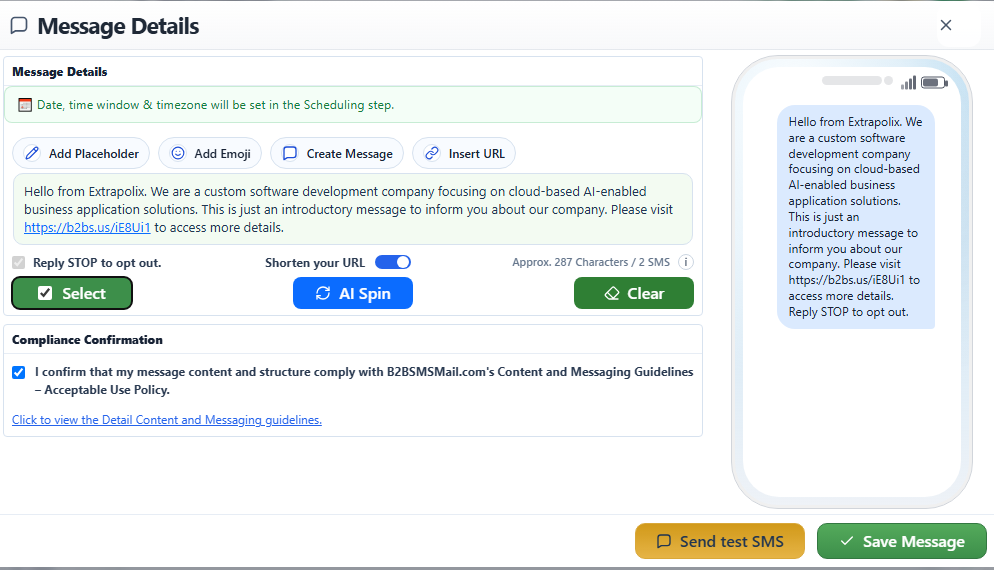Click the calendar icon in scheduling notice
The image size is (994, 570).
click(25, 105)
